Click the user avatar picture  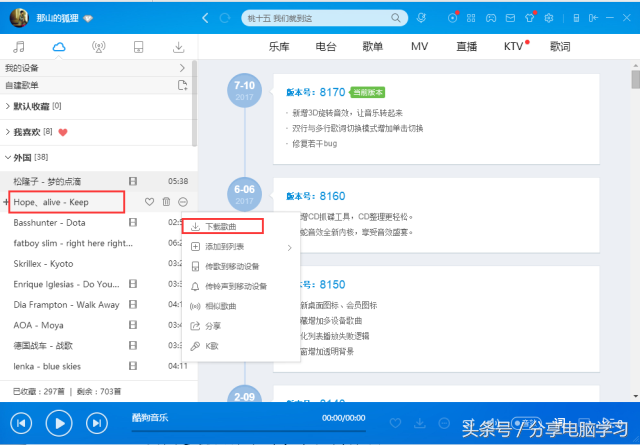[19, 18]
